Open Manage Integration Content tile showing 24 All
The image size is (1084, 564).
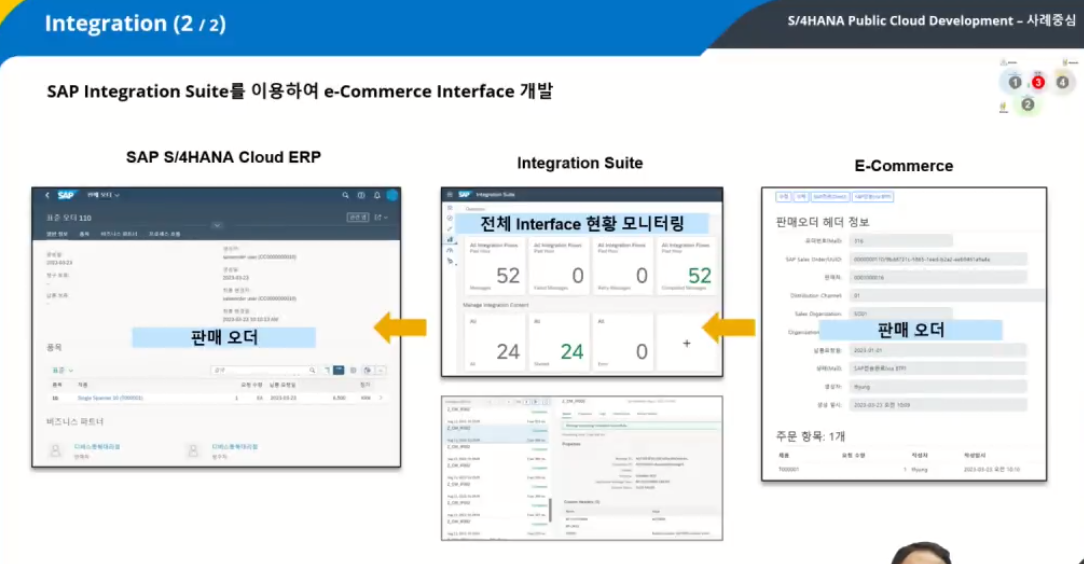coord(495,342)
